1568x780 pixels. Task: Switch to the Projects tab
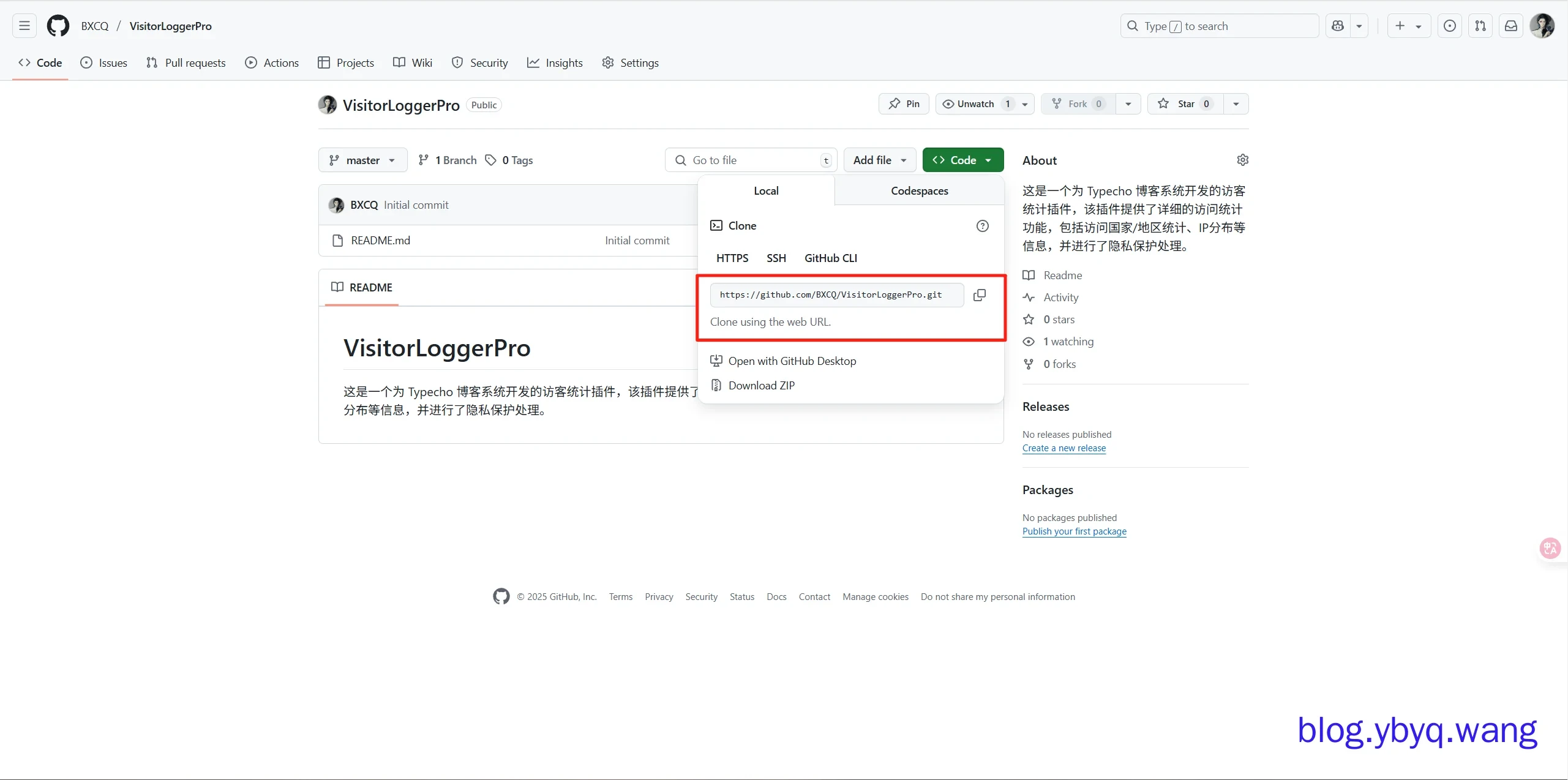point(346,62)
